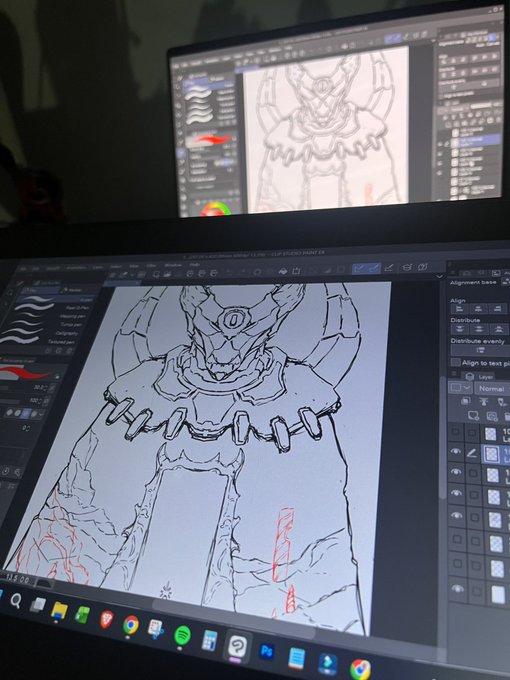Click the Fill command bar icon
The height and width of the screenshot is (680, 510).
(x=283, y=271)
